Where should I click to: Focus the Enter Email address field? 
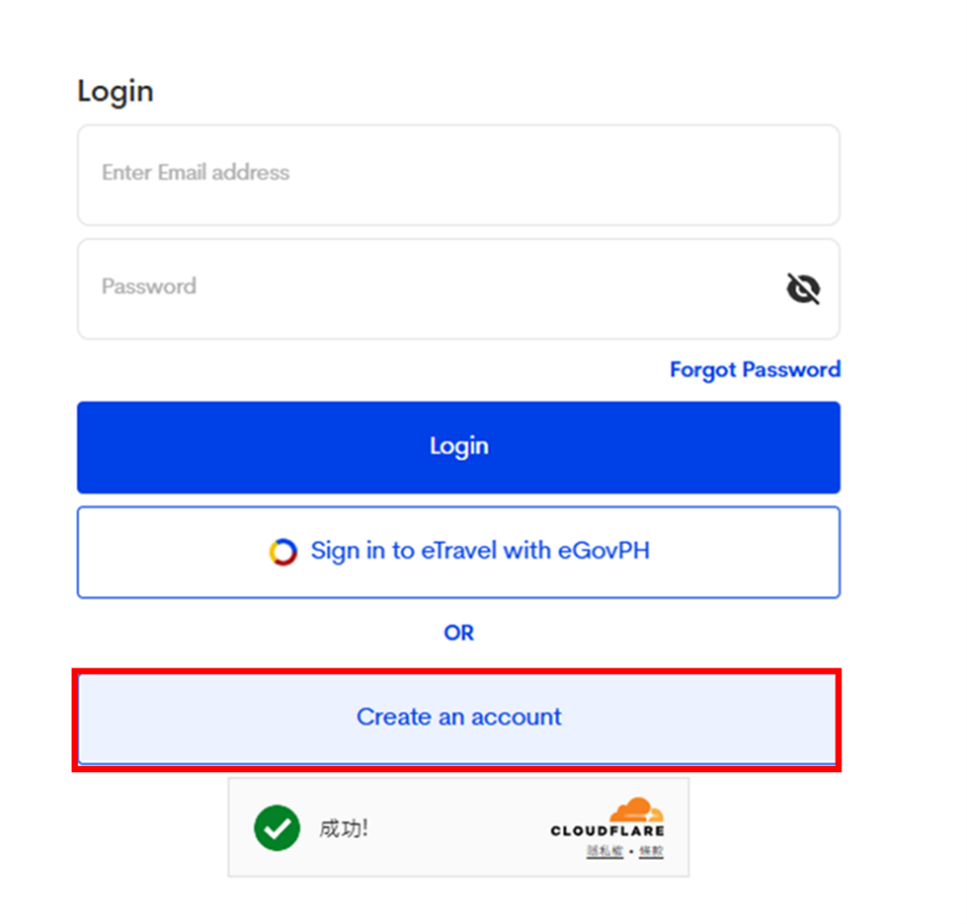click(x=458, y=175)
